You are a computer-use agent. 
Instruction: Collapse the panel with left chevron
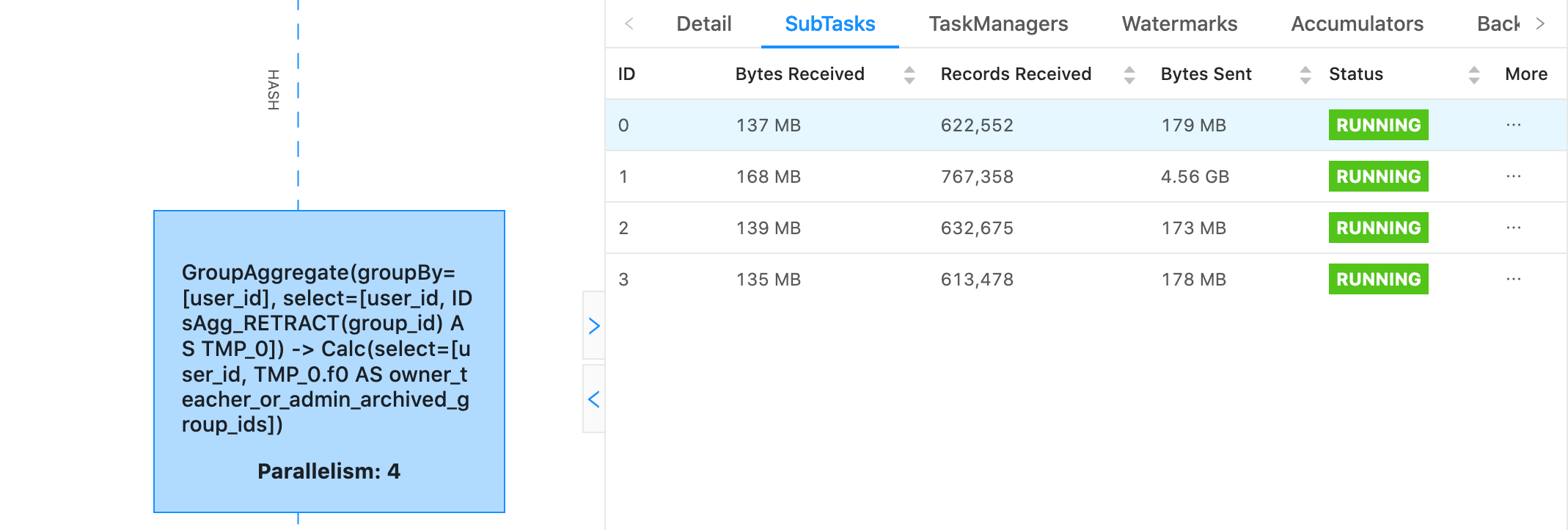594,399
